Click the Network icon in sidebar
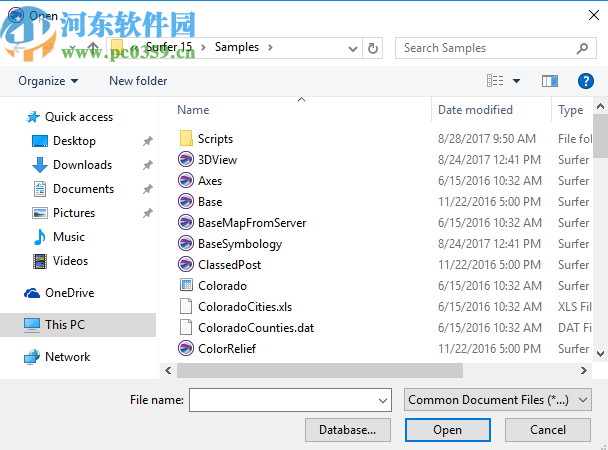This screenshot has height=450, width=608. point(32,357)
